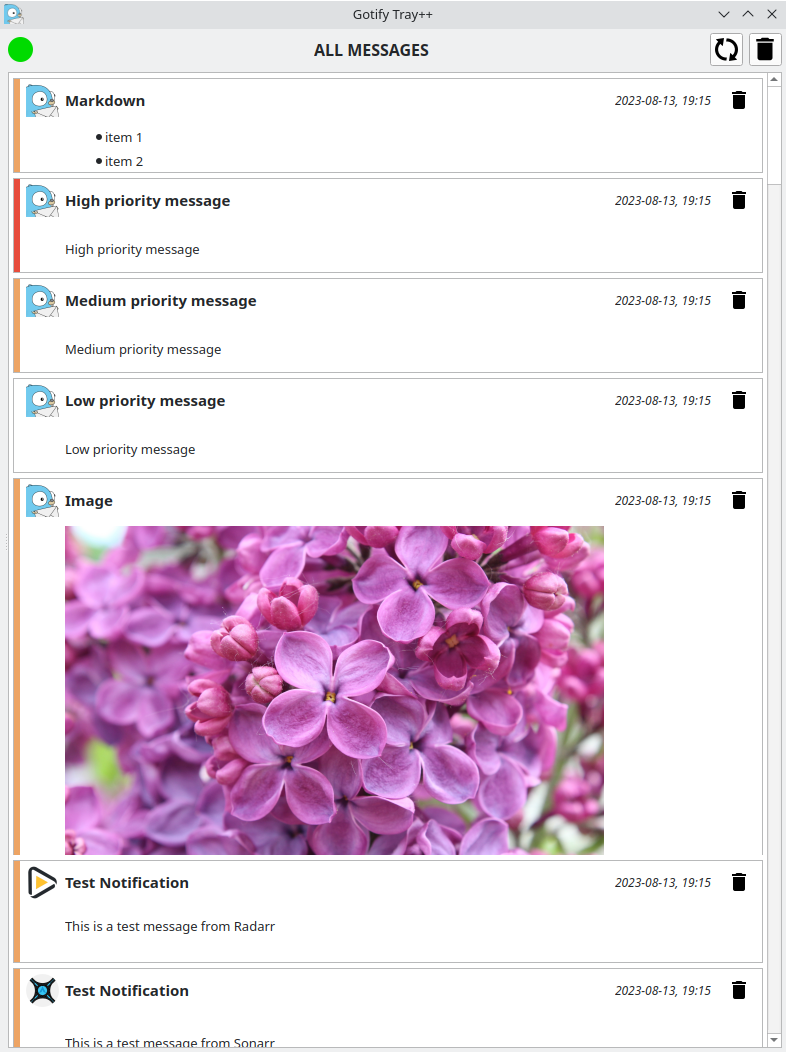Click the ALL MESSAGES header label

click(371, 50)
